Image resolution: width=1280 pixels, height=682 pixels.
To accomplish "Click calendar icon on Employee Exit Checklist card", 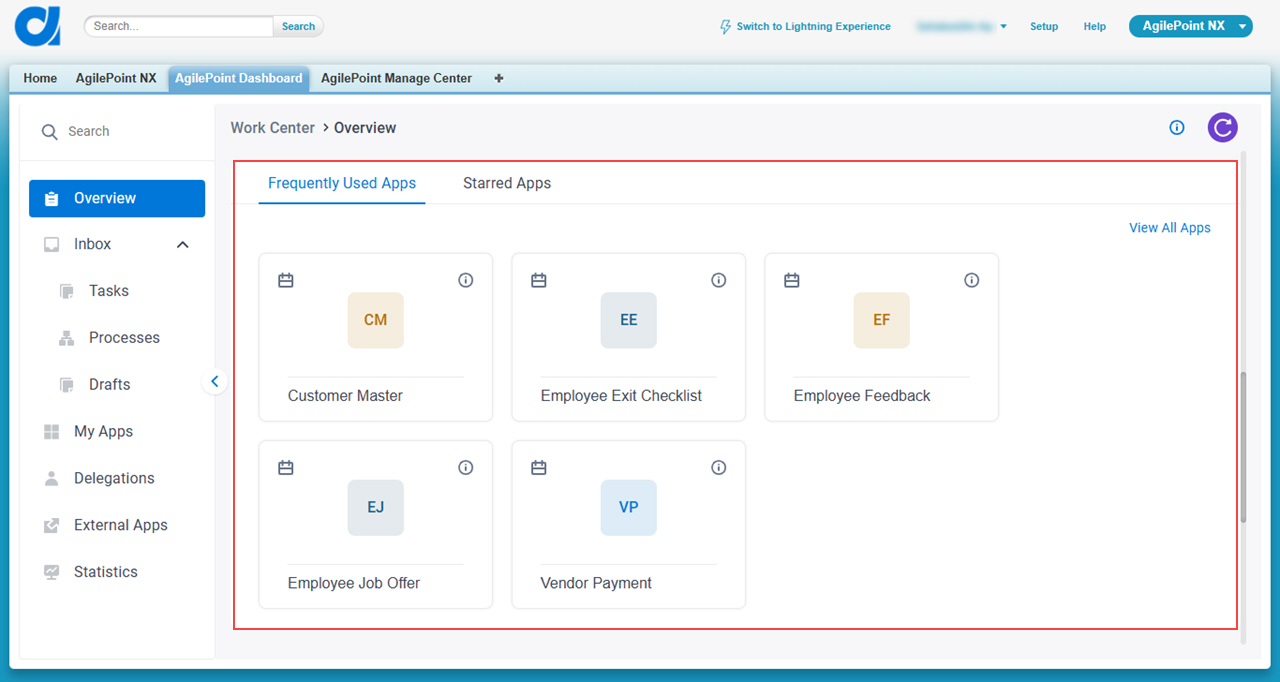I will (x=539, y=280).
